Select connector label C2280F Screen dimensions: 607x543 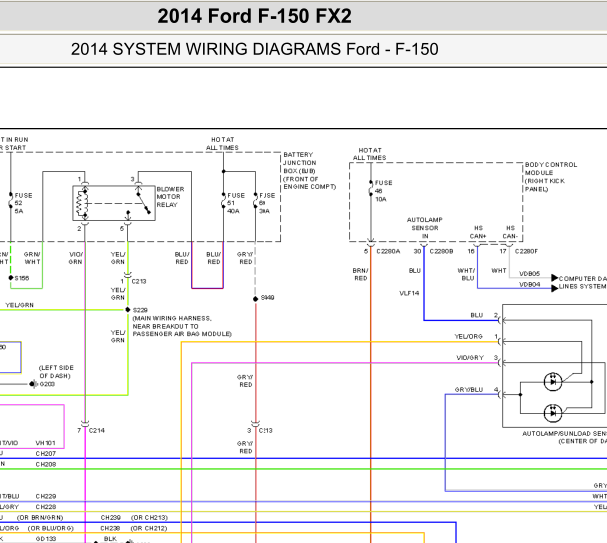pos(526,252)
